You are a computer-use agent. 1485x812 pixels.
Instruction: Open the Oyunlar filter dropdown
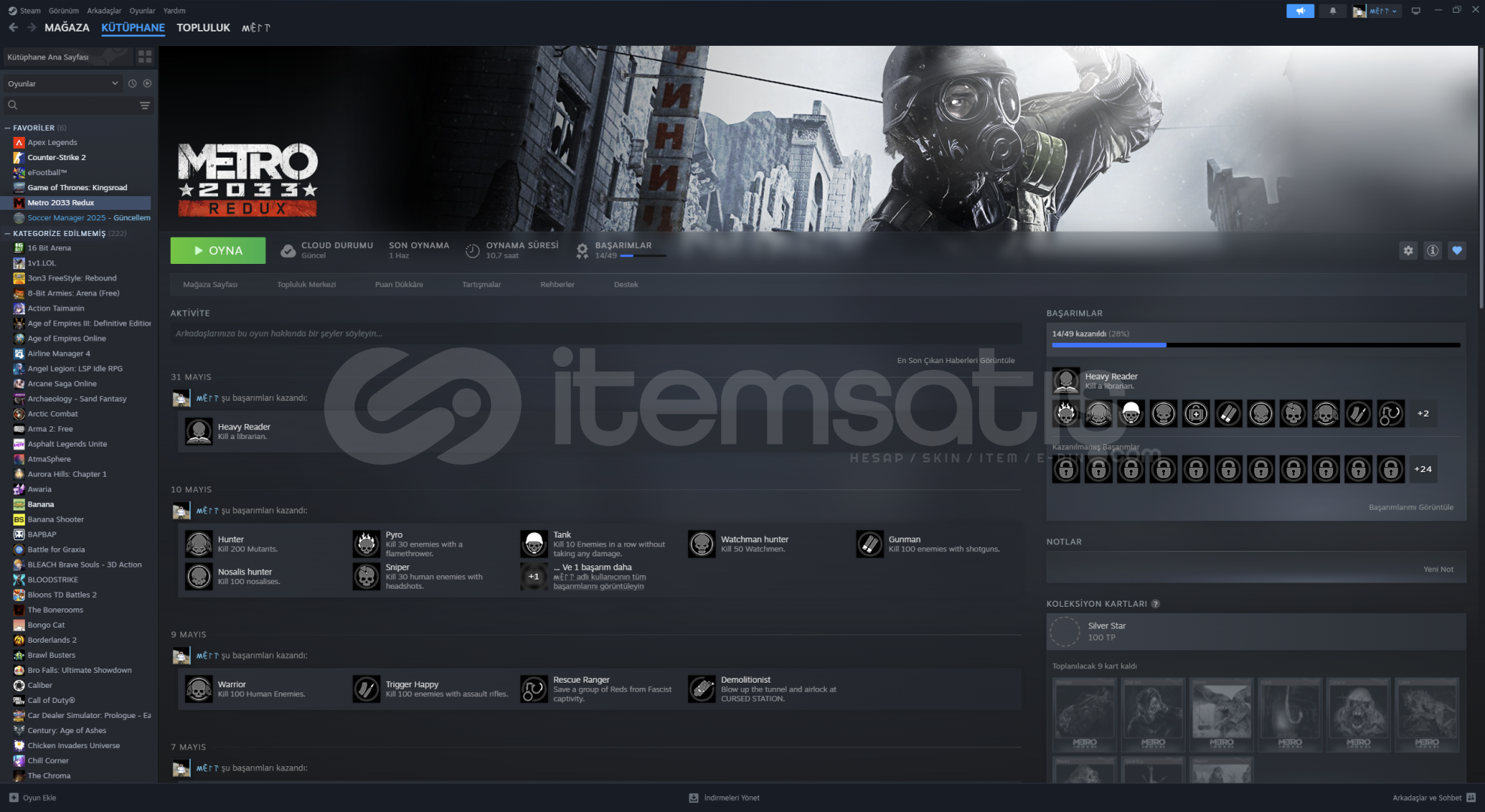point(63,83)
